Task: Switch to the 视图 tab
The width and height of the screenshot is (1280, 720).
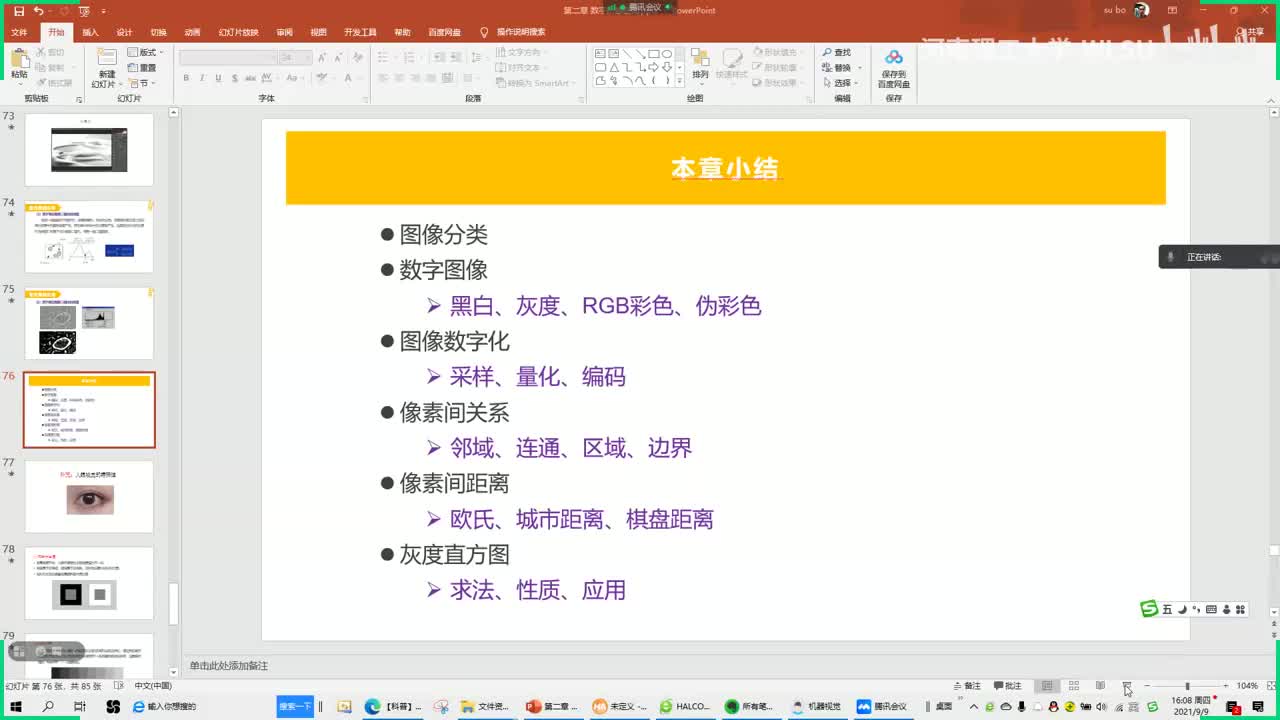Action: coord(318,32)
